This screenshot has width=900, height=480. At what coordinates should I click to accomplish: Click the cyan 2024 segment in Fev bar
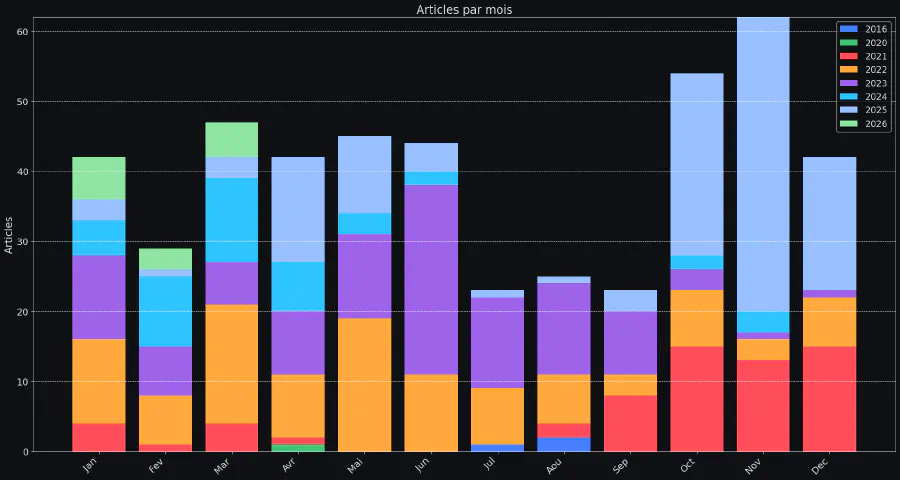[x=165, y=311]
